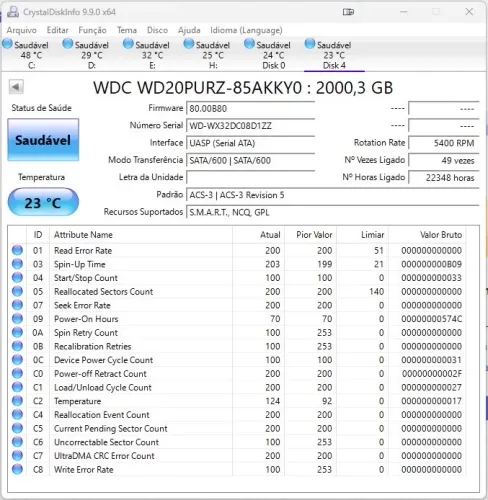Open the Editar menu
488x500 pixels.
[x=57, y=30]
